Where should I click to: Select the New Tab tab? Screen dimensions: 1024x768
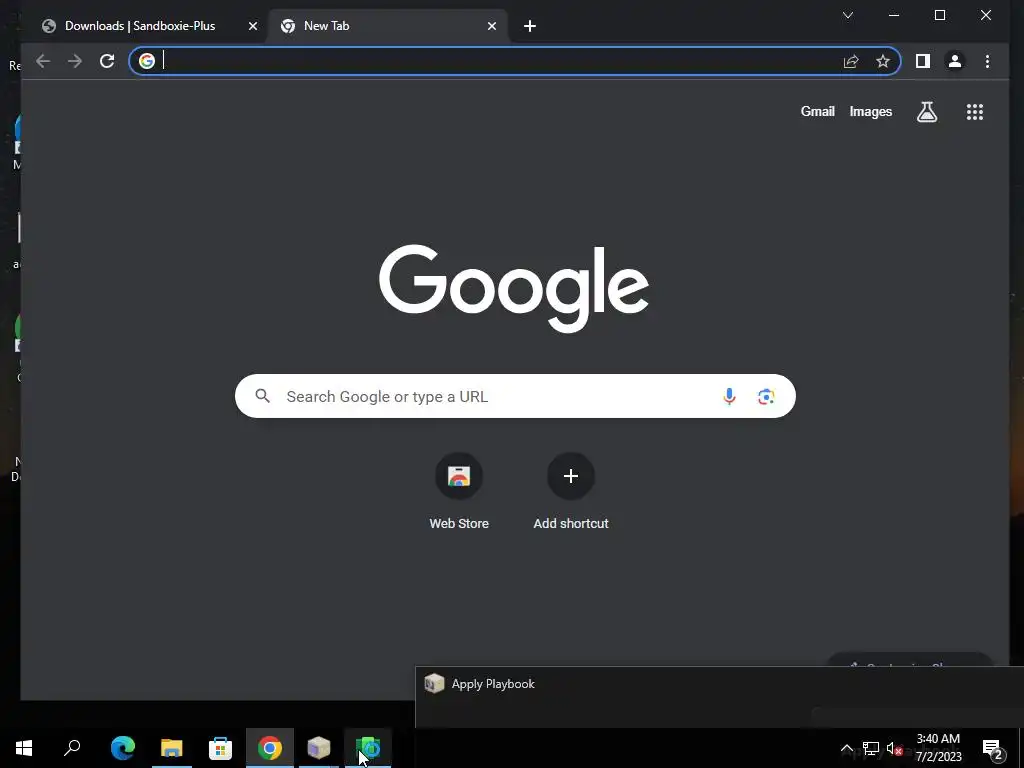click(x=389, y=26)
